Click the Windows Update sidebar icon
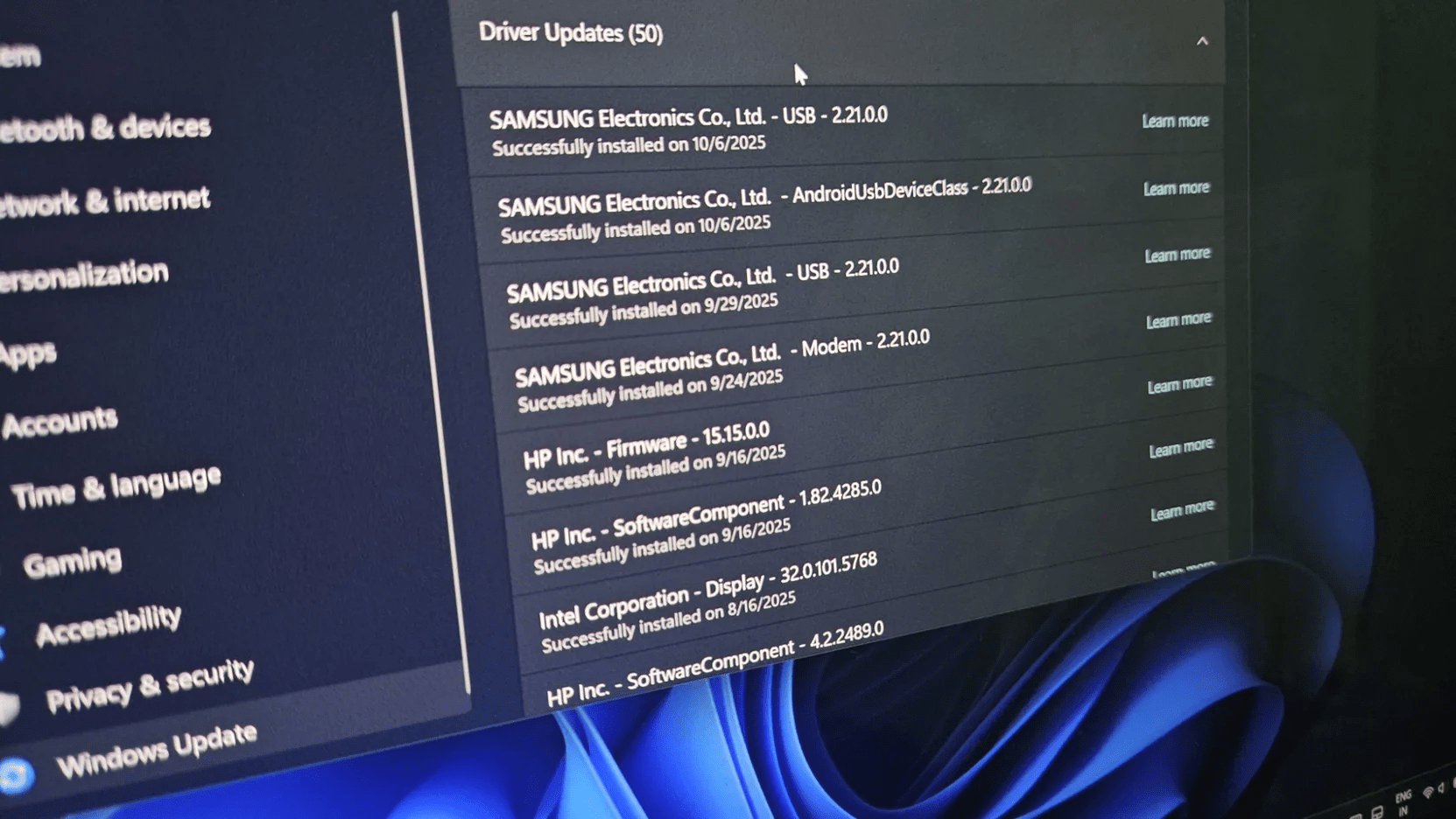The width and height of the screenshot is (1456, 819). 15,774
